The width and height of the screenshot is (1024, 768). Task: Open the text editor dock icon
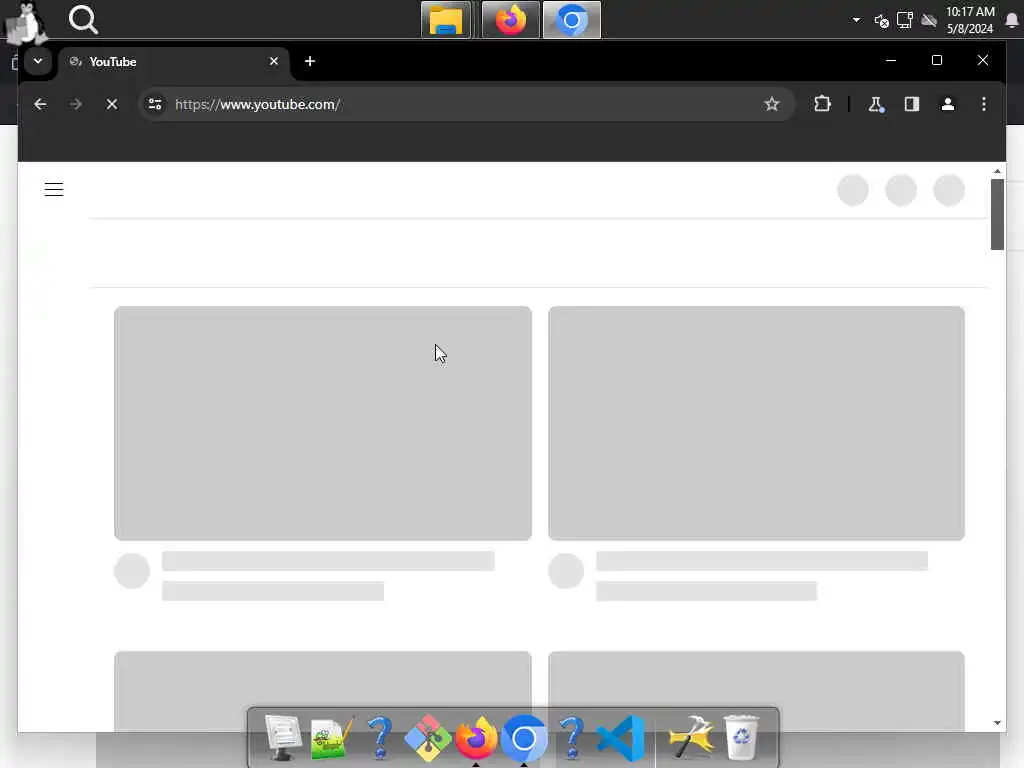point(332,738)
